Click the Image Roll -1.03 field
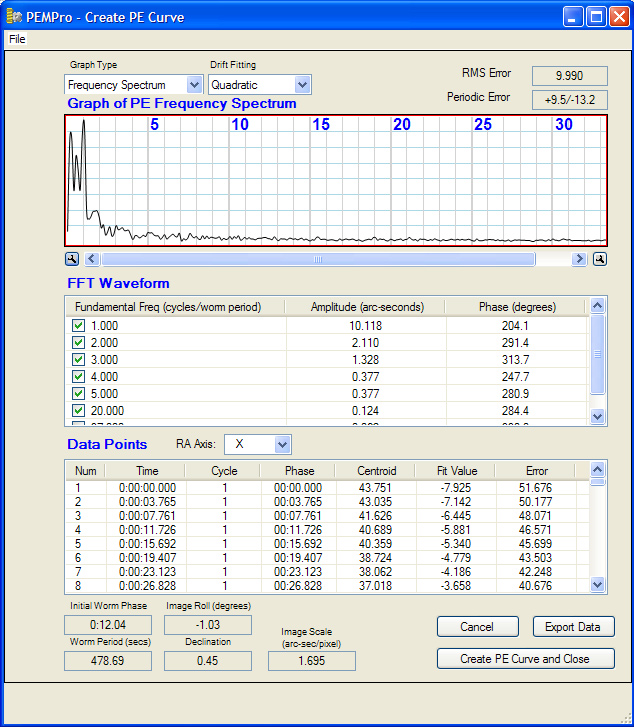This screenshot has width=634, height=727. 208,625
